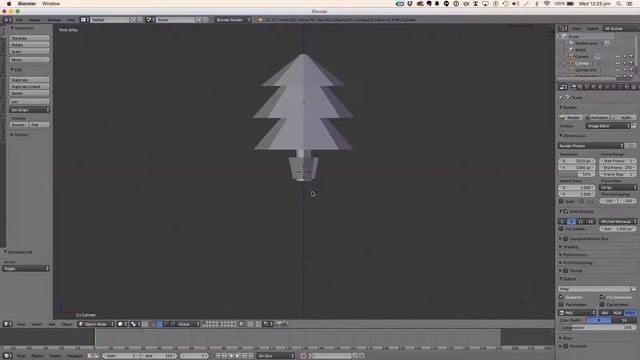Open the Image Editor display dropdown

608,126
